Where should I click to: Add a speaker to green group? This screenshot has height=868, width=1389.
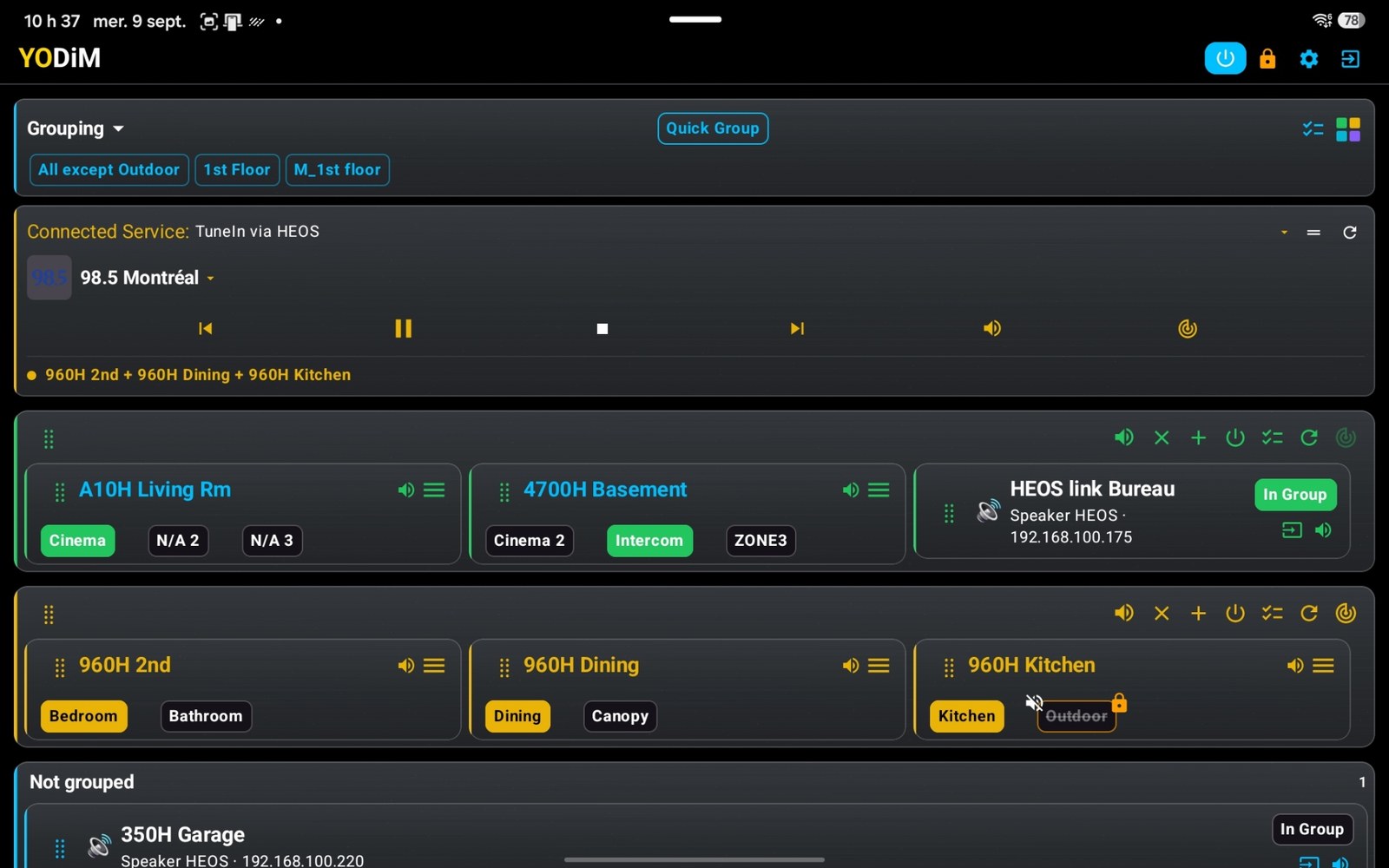(1198, 437)
